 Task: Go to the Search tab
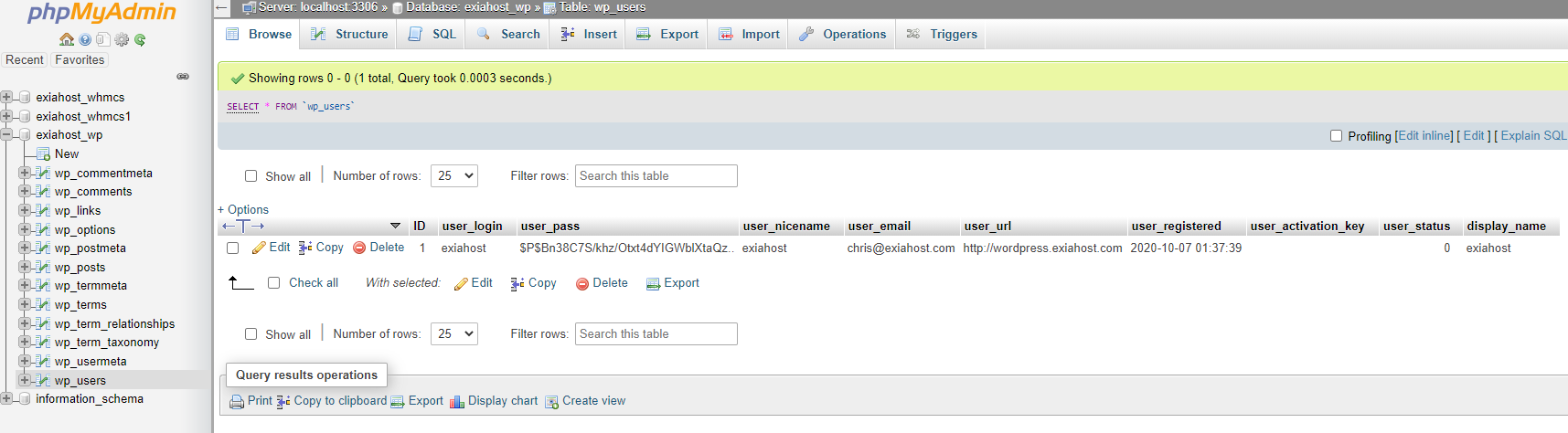click(509, 34)
